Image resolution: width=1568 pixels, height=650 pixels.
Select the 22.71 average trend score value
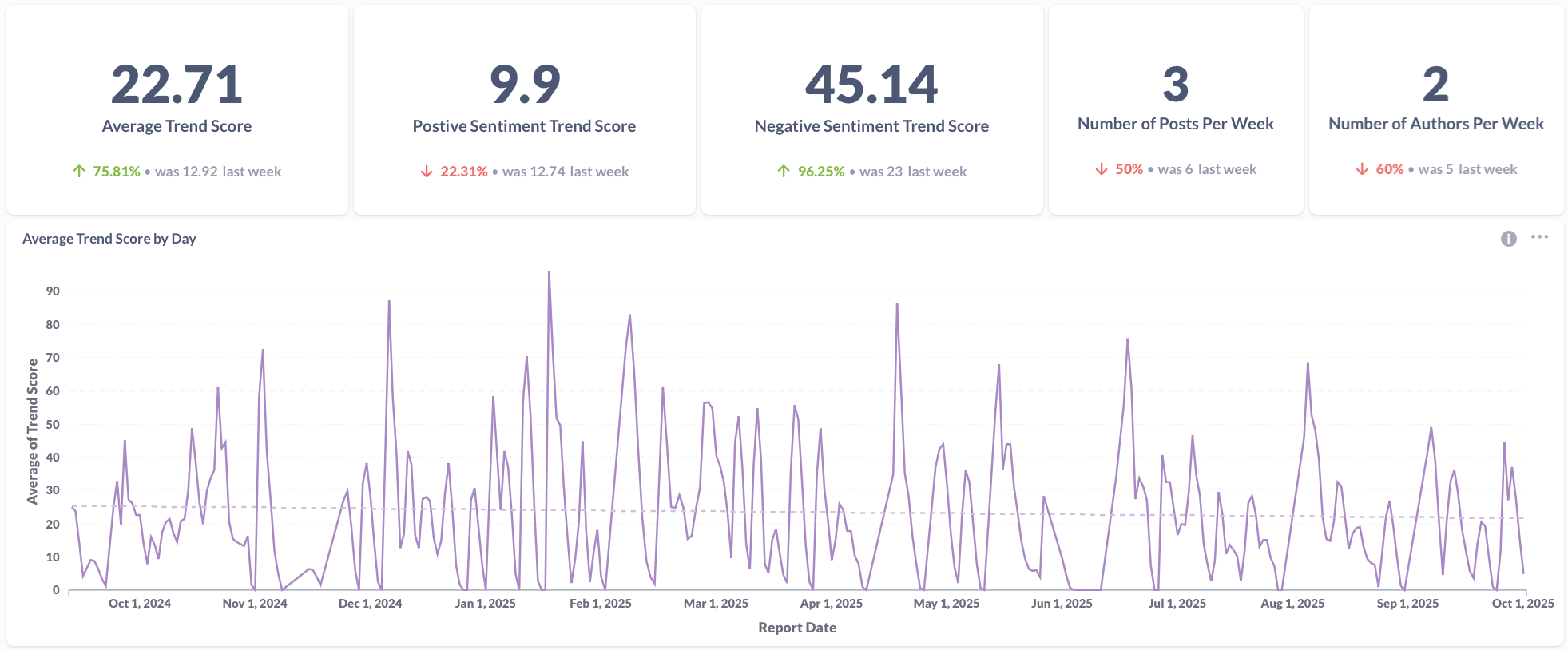tap(177, 85)
